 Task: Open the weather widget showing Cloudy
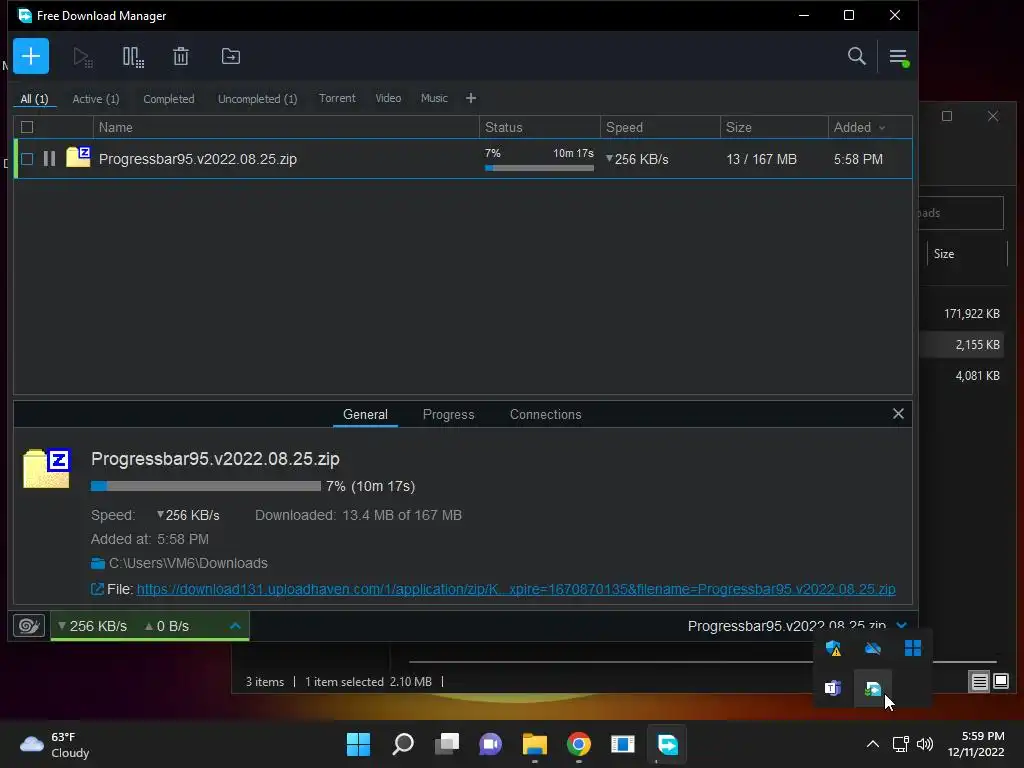click(55, 744)
